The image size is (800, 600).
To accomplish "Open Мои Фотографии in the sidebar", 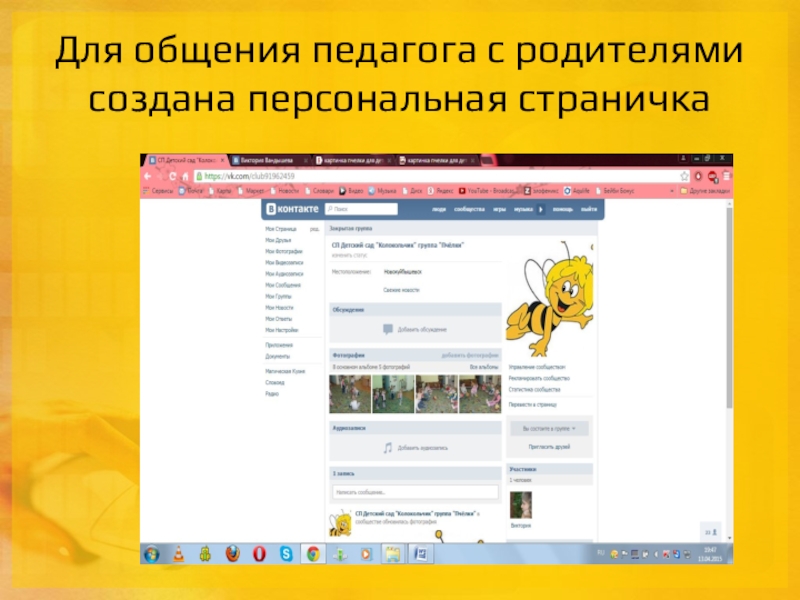I will tap(284, 252).
